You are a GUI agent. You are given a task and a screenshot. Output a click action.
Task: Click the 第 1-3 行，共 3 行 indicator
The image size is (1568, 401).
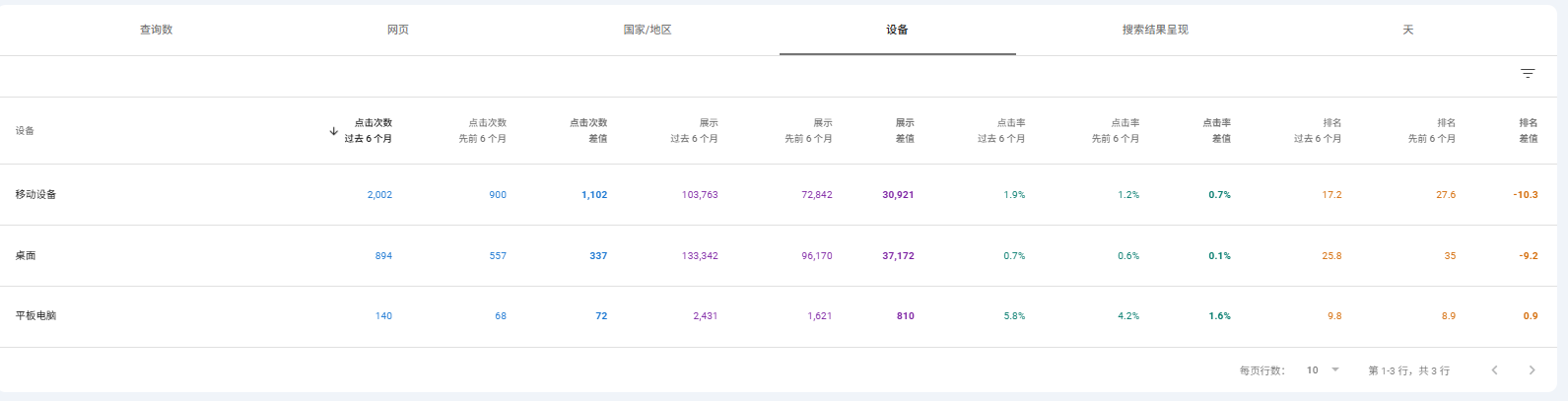coord(1409,370)
